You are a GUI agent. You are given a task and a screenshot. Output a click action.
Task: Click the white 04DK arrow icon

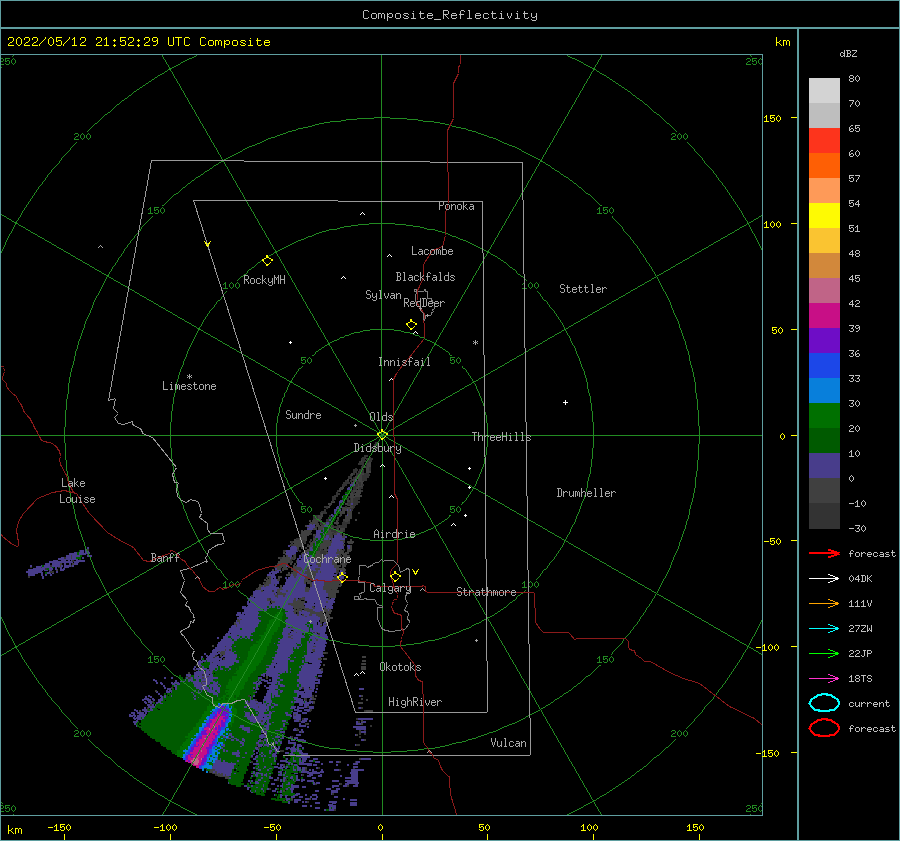coord(824,579)
